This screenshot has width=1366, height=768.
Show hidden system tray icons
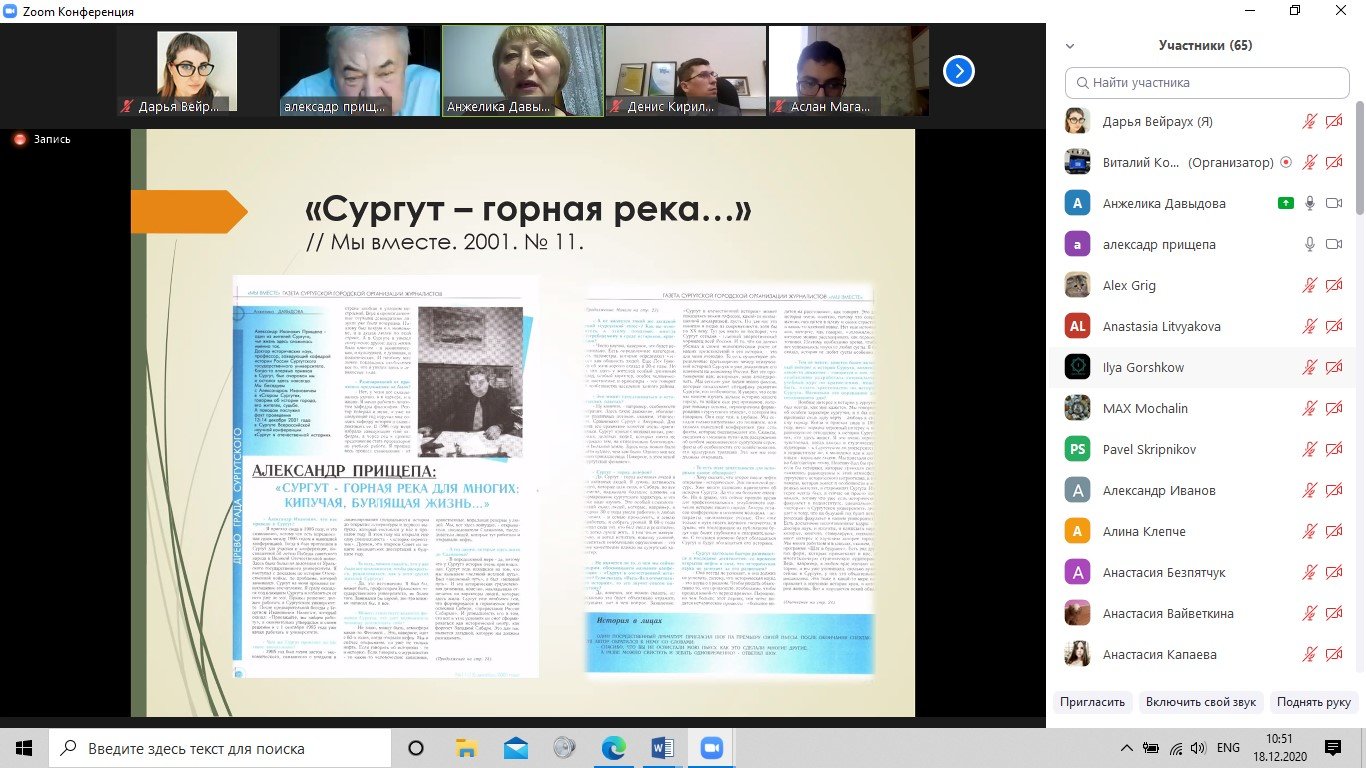(x=1126, y=748)
